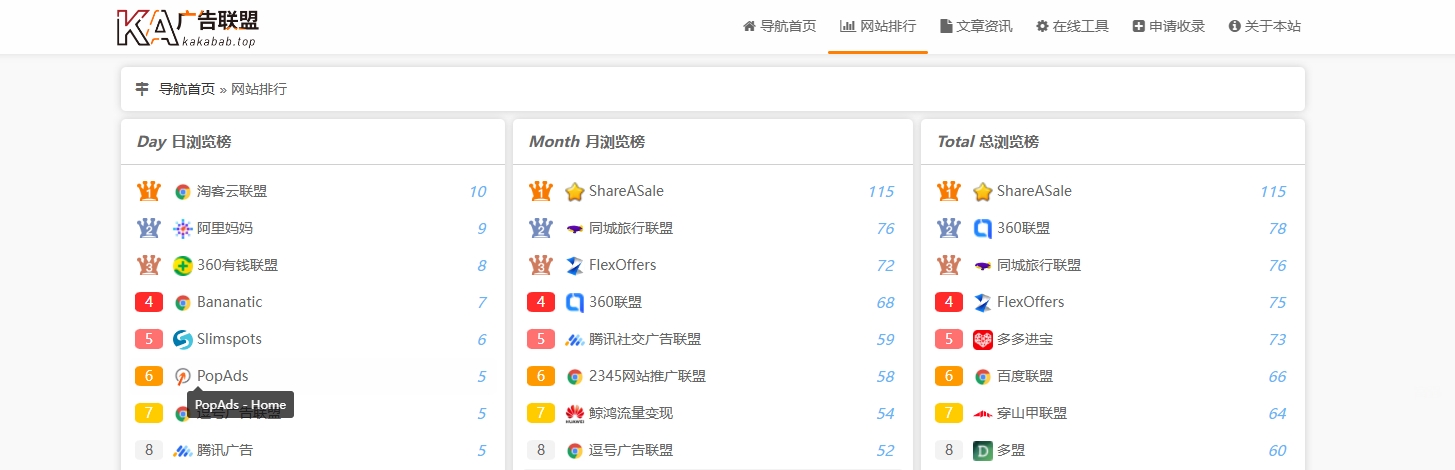Click view count 10 beside 淘客云联盟
1455x470 pixels.
[x=478, y=192]
